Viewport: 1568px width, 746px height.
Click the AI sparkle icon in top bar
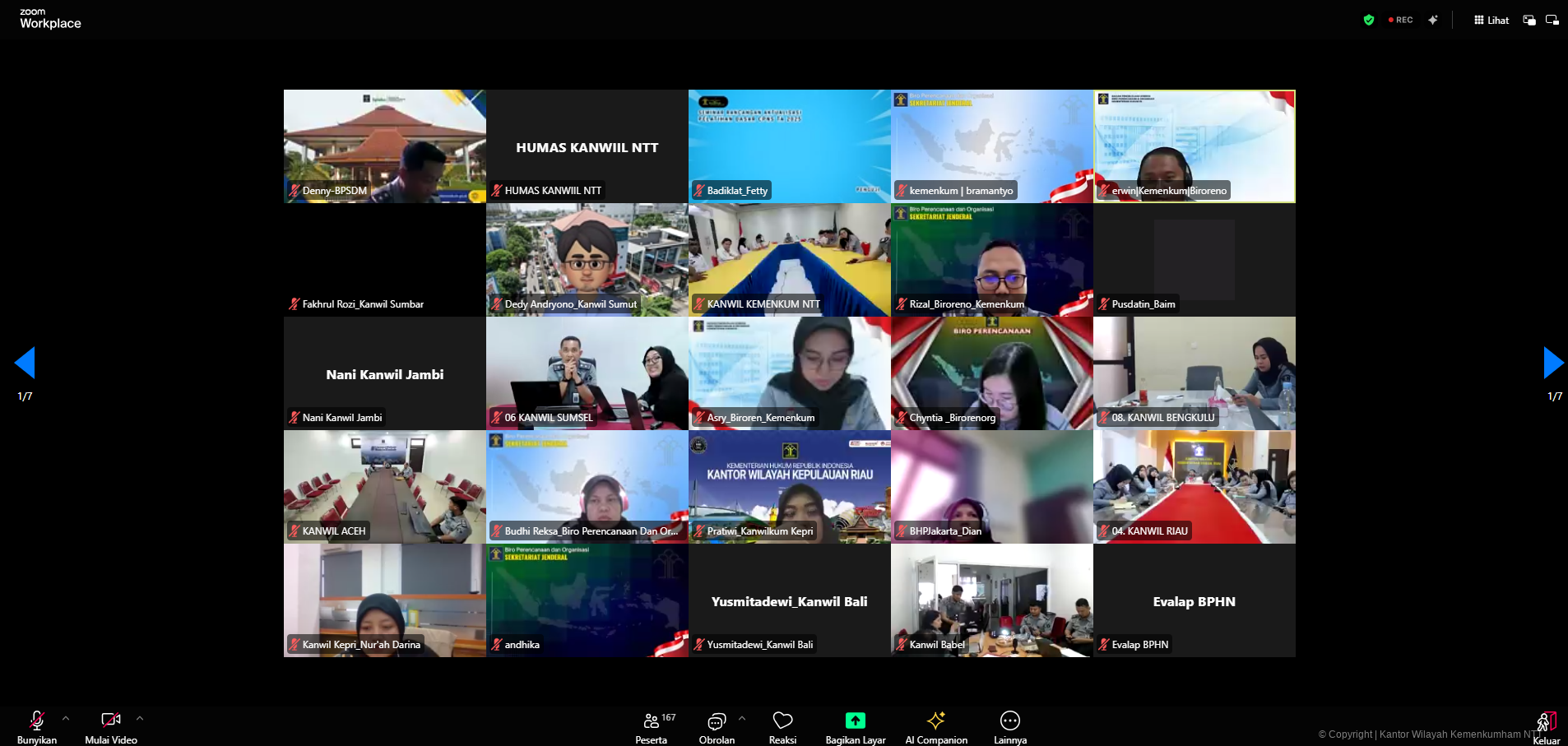coord(1433,20)
